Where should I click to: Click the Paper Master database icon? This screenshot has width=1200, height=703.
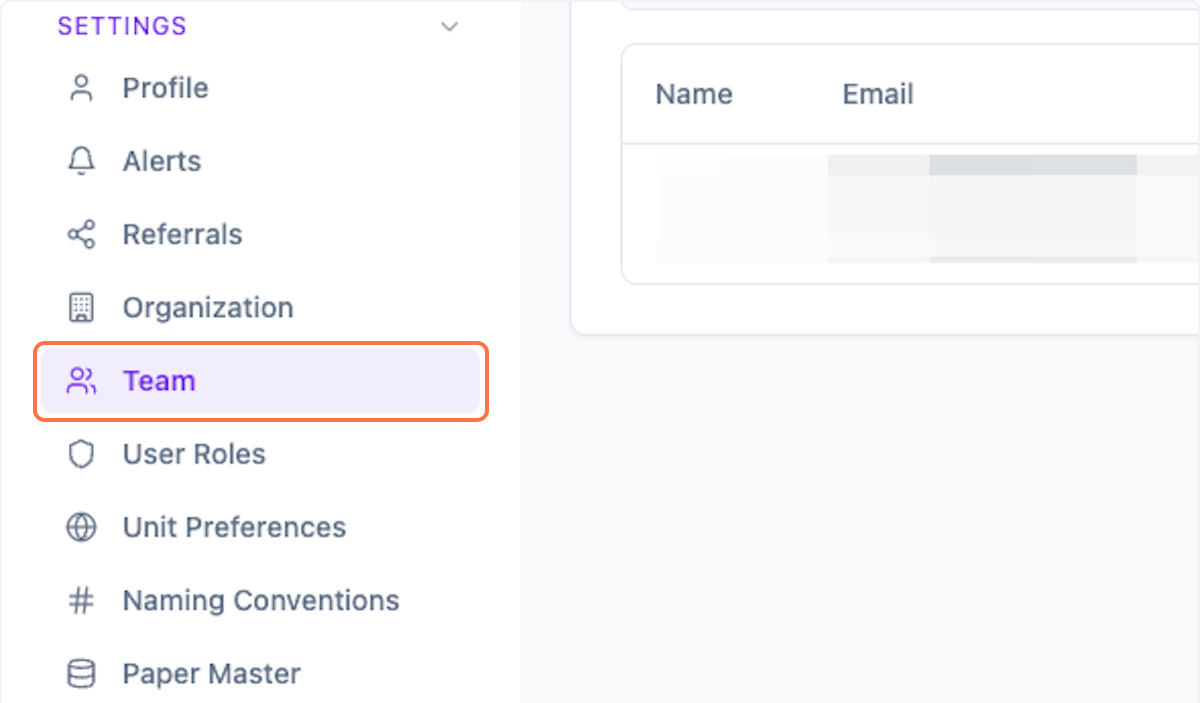(80, 673)
